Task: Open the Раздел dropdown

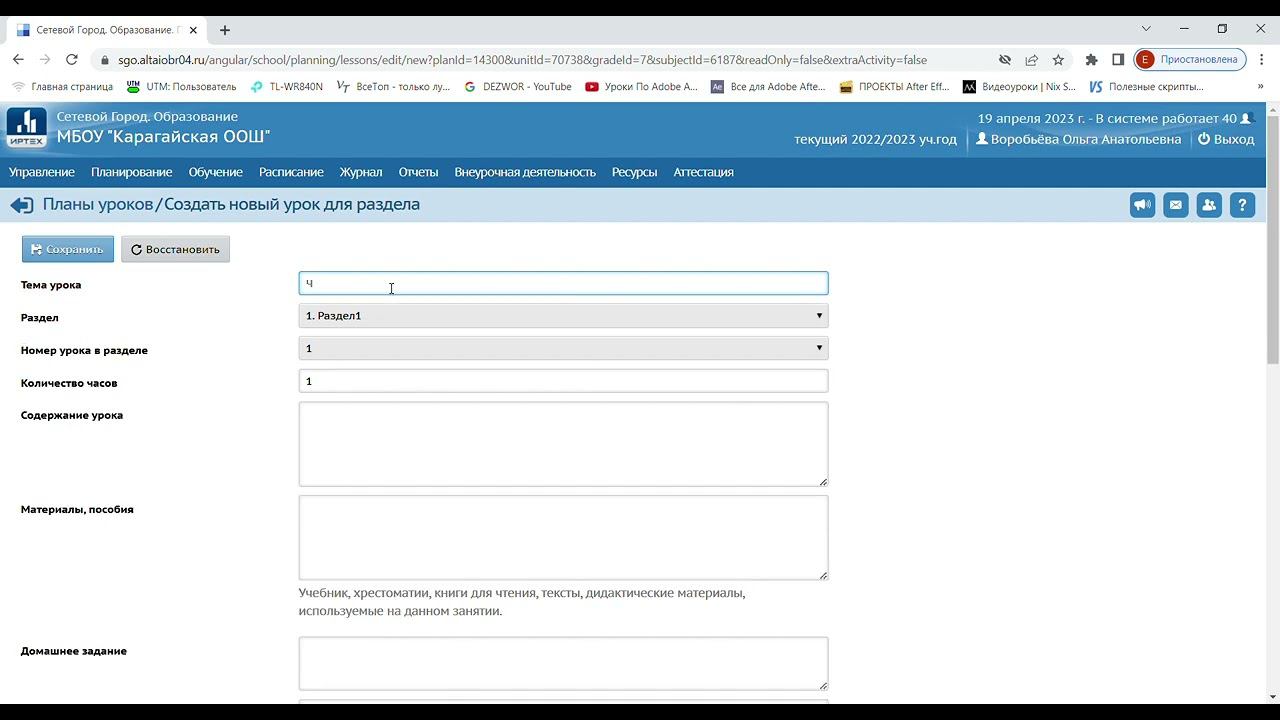Action: click(x=563, y=316)
